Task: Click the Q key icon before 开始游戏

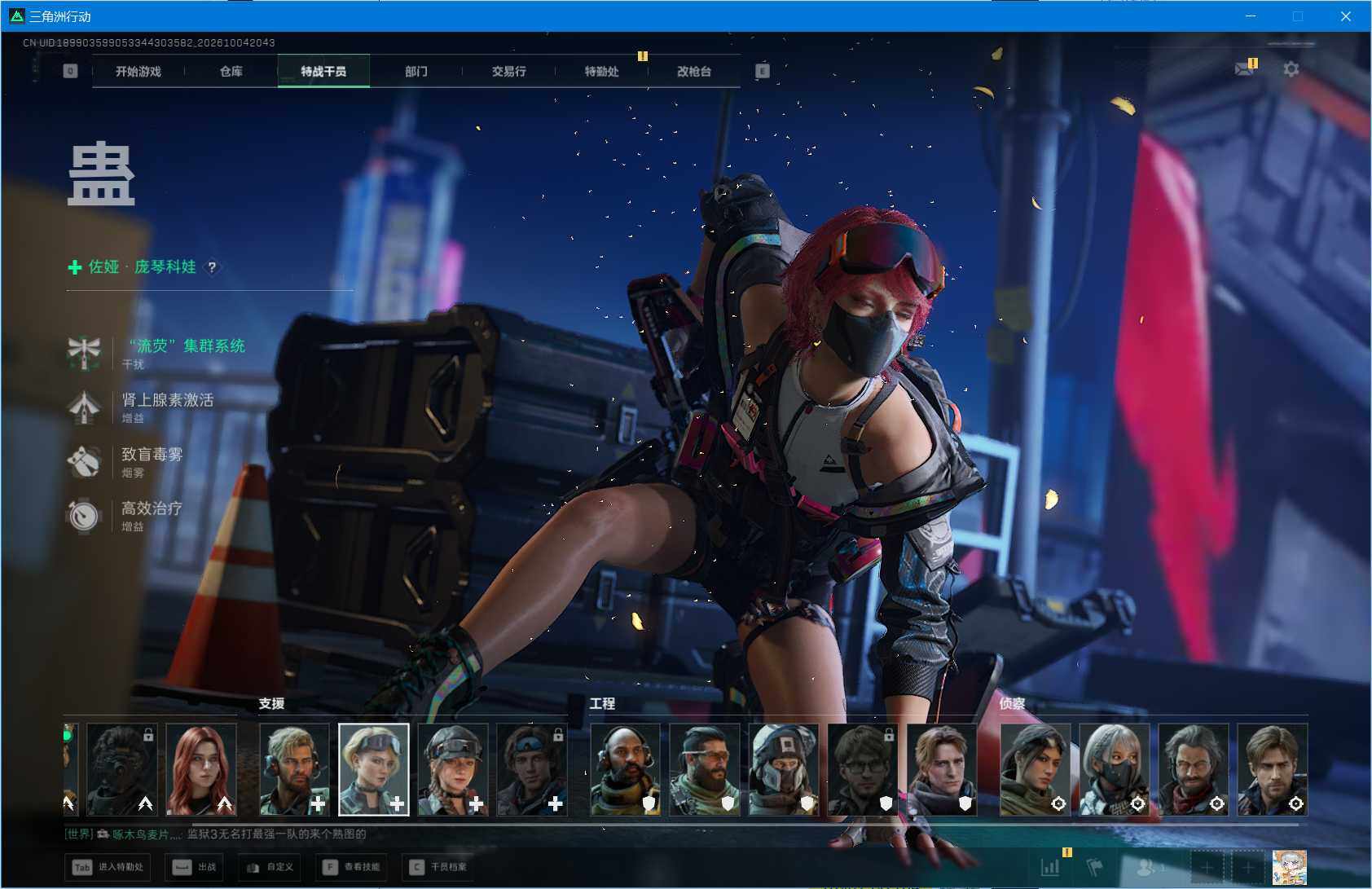Action: [x=71, y=71]
